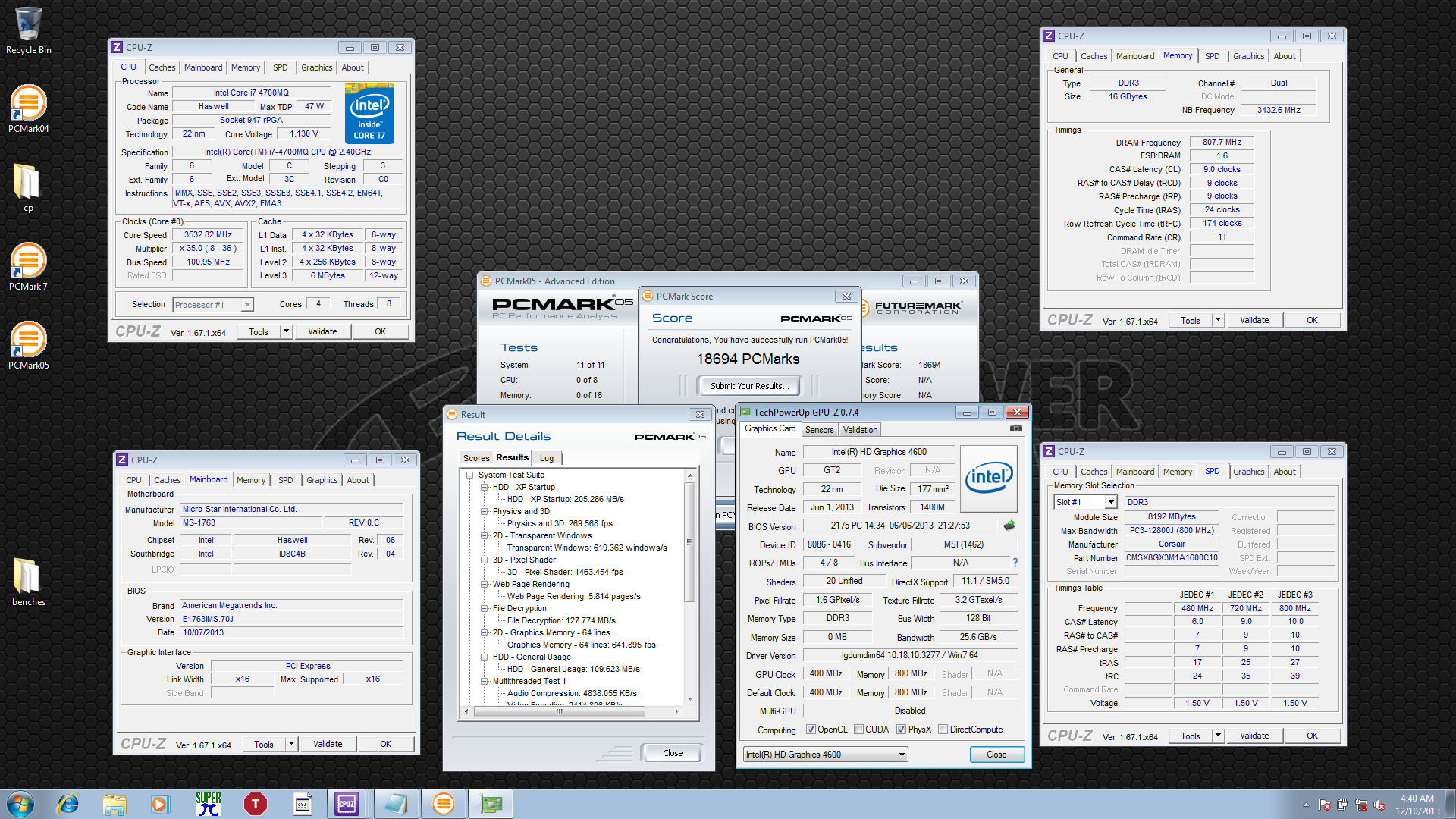Open the Sensors tab in GPU-Z

point(819,430)
